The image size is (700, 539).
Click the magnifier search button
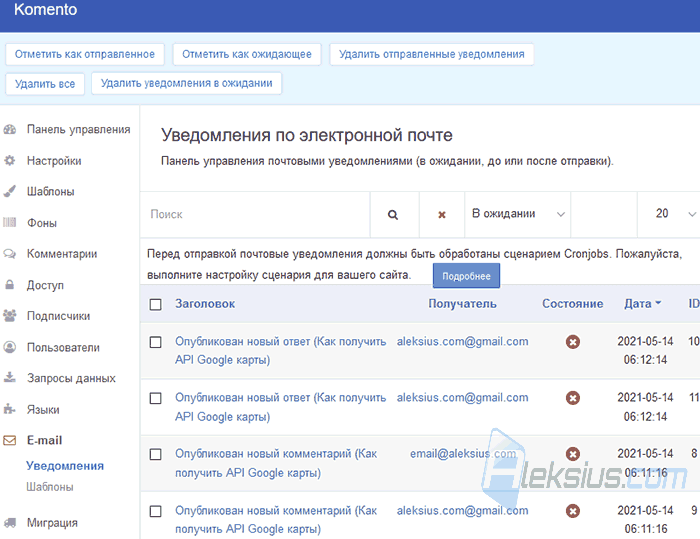393,215
